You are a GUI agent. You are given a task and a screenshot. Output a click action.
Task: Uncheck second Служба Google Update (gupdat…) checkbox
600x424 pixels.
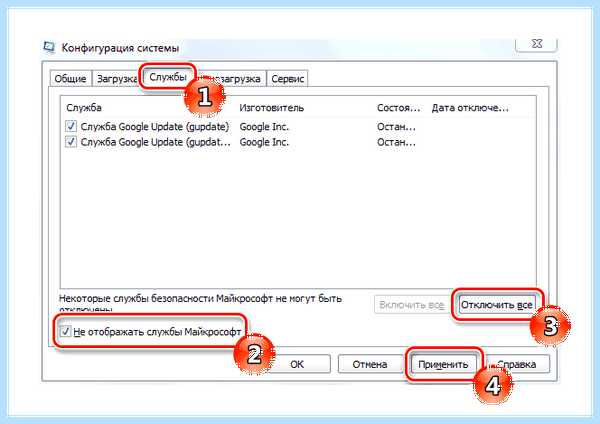point(71,142)
